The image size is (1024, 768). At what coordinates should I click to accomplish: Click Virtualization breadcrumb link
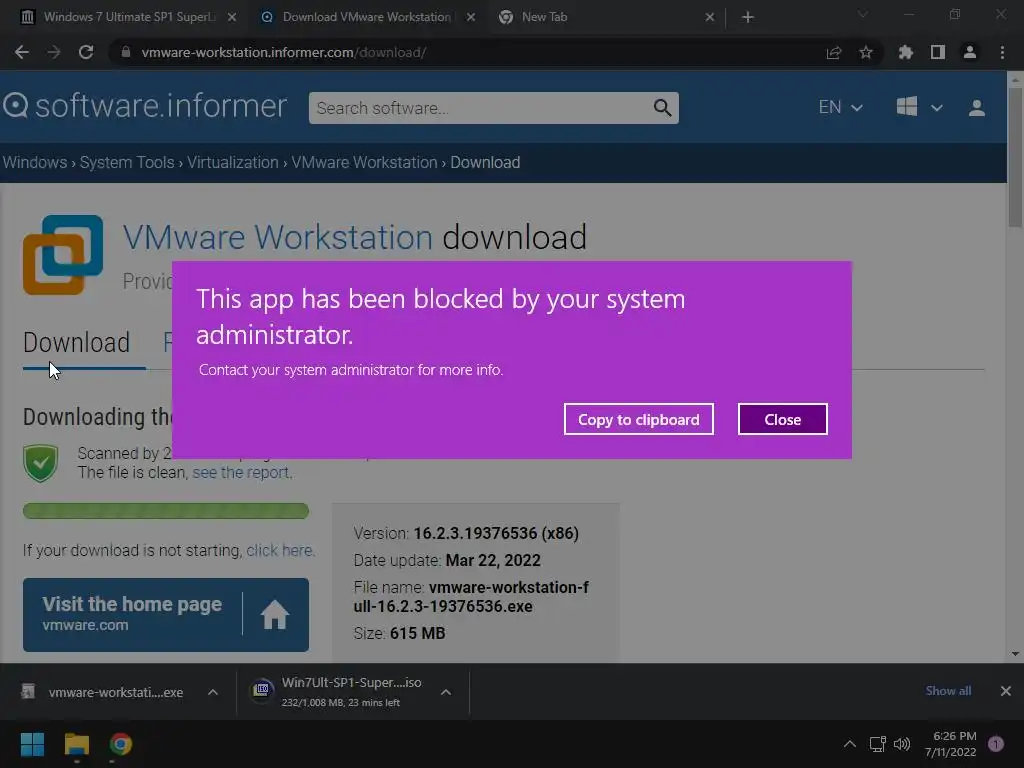(x=232, y=162)
